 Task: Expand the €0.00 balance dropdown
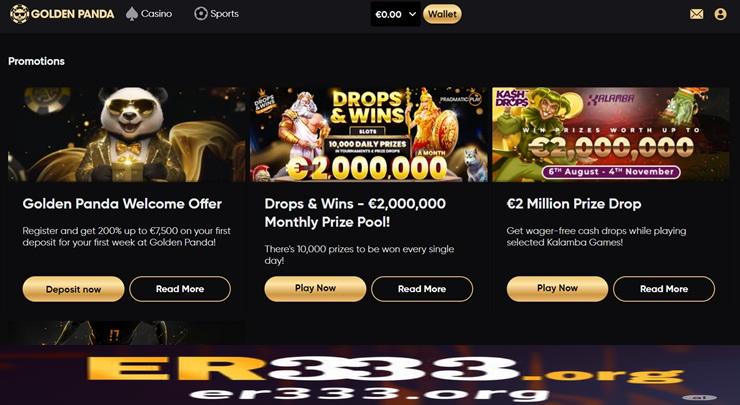click(x=395, y=14)
